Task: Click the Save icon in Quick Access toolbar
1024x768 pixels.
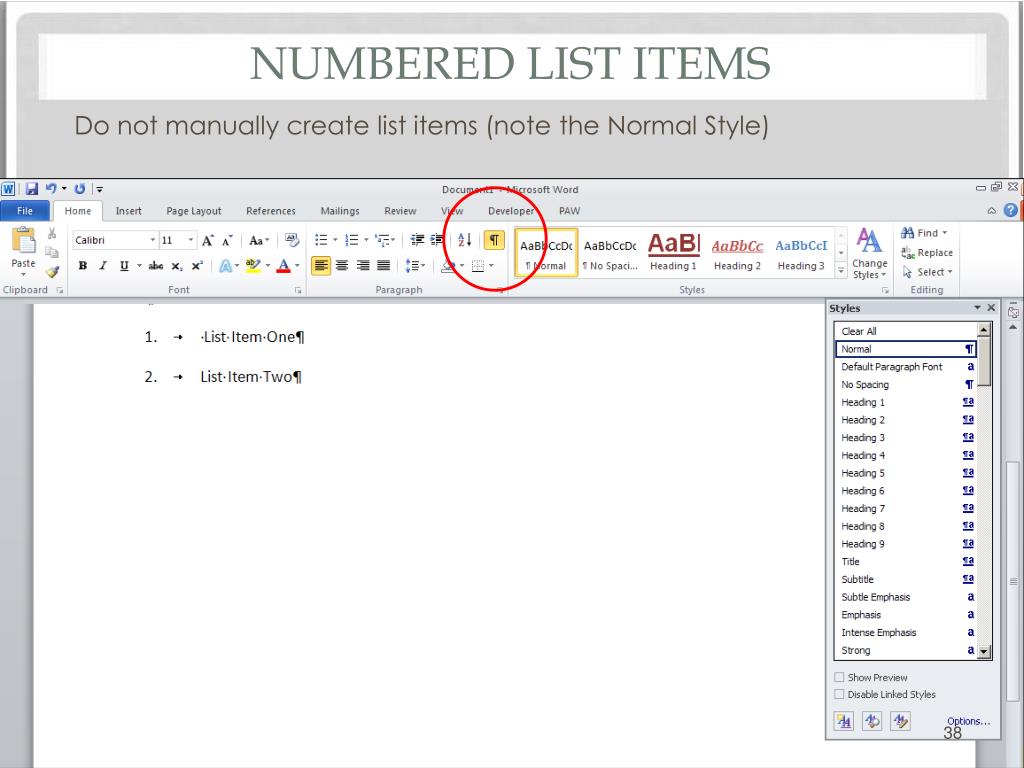Action: 32,189
